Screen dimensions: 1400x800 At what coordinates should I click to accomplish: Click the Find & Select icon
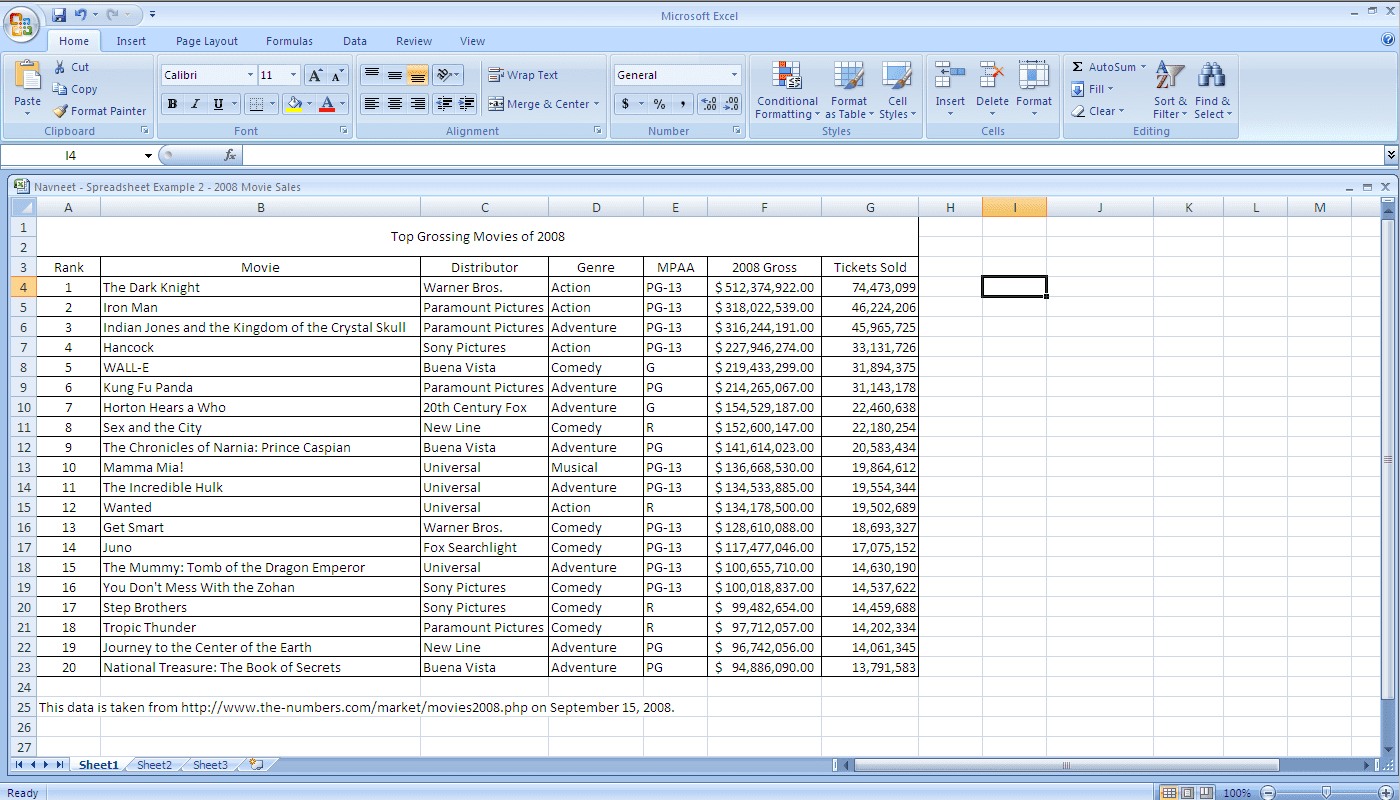pyautogui.click(x=1212, y=90)
